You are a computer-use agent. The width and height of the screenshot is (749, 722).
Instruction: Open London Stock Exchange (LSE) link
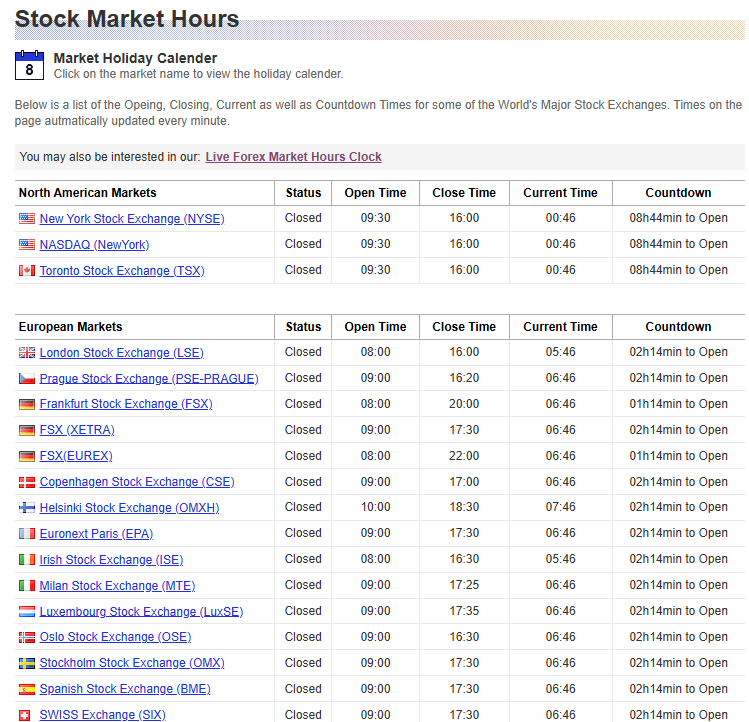(121, 353)
